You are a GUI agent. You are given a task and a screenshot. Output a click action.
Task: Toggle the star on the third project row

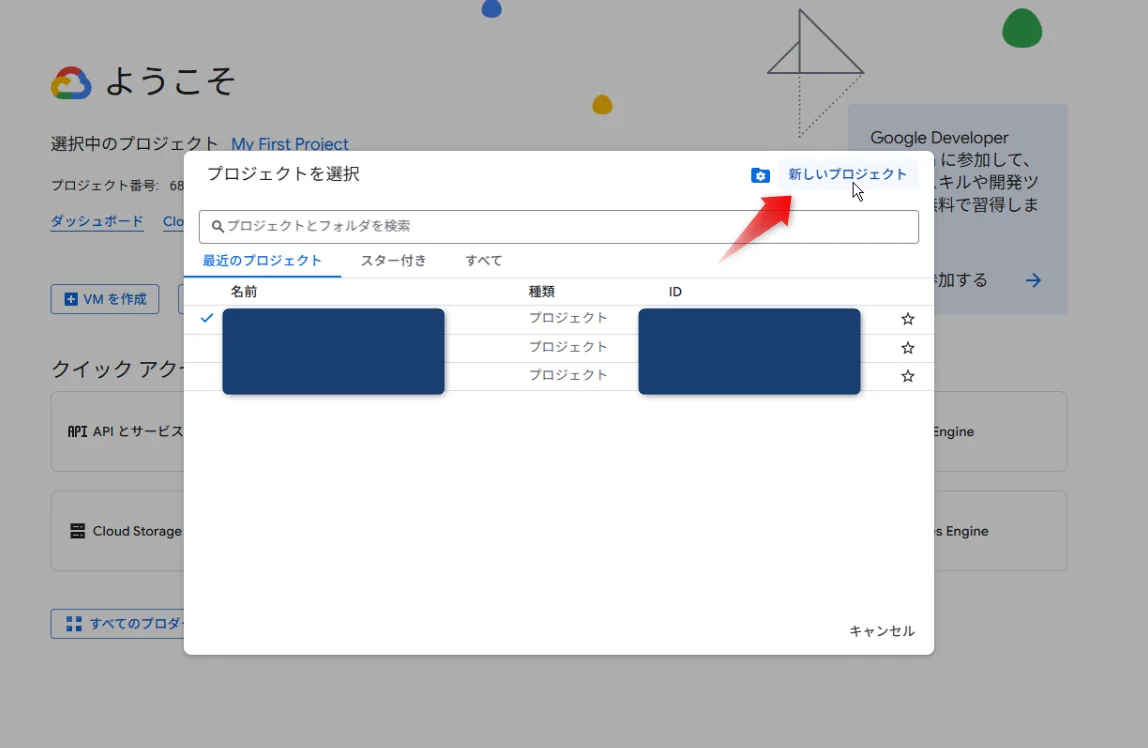pos(907,376)
